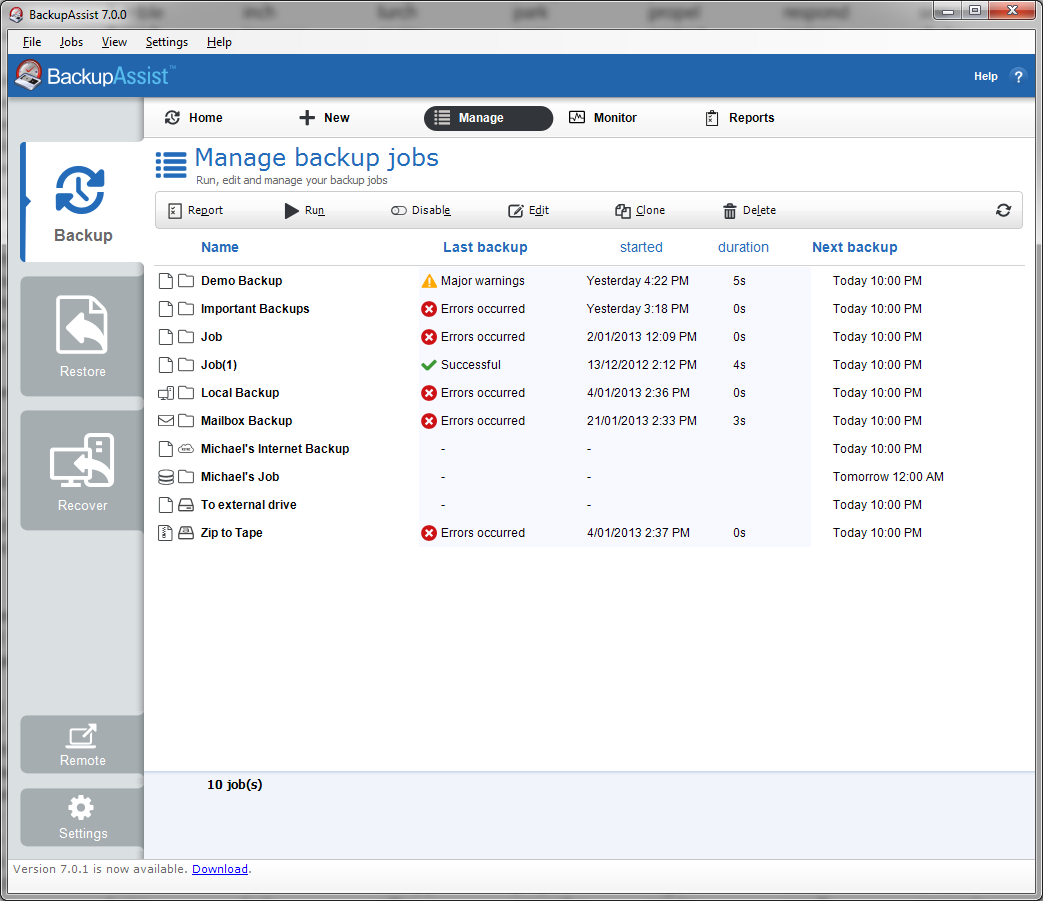This screenshot has width=1043, height=901.
Task: Open the Jobs menu in the menu bar
Action: 71,42
